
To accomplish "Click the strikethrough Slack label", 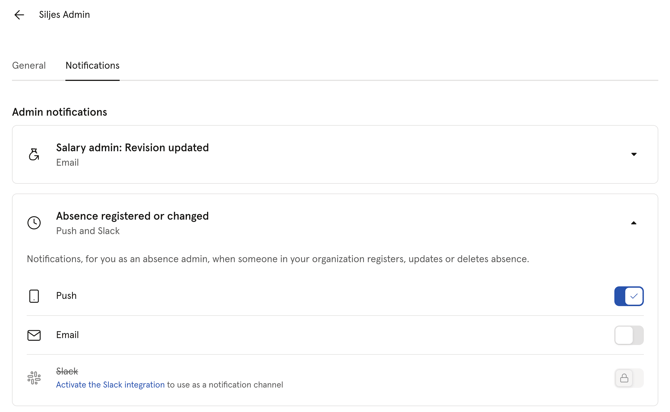I will tap(67, 371).
